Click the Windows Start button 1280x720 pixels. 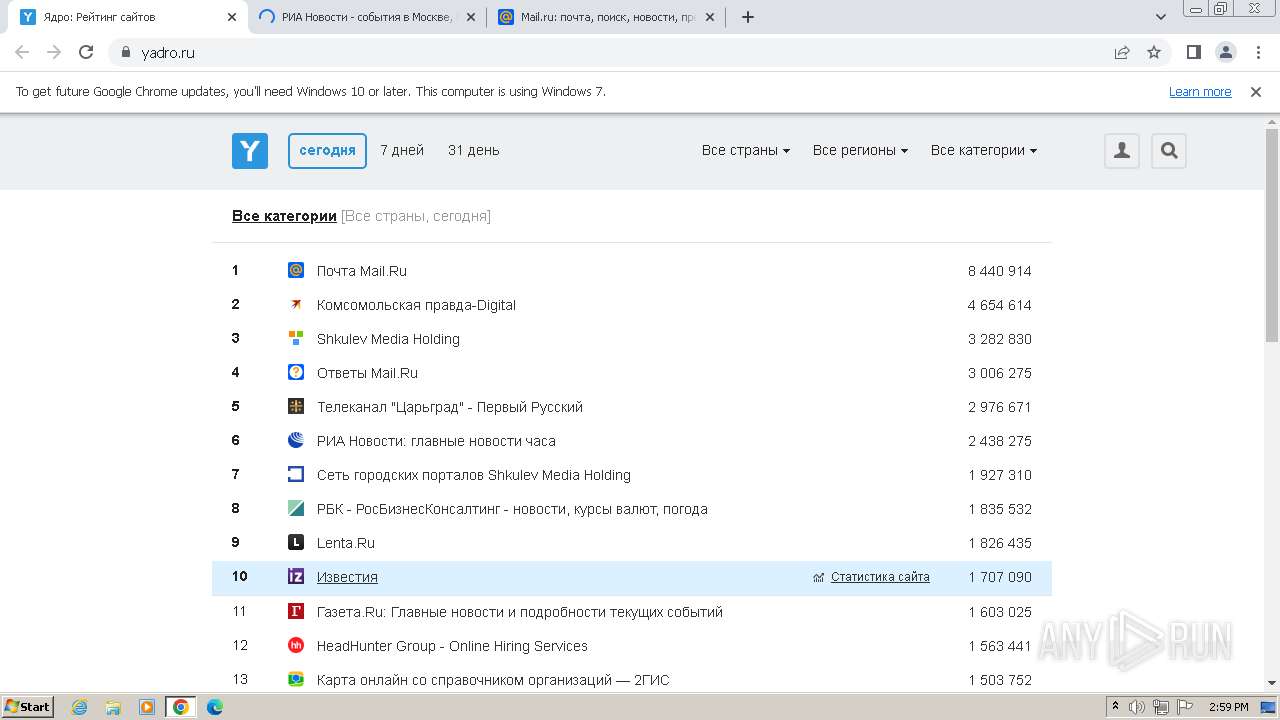[28, 707]
